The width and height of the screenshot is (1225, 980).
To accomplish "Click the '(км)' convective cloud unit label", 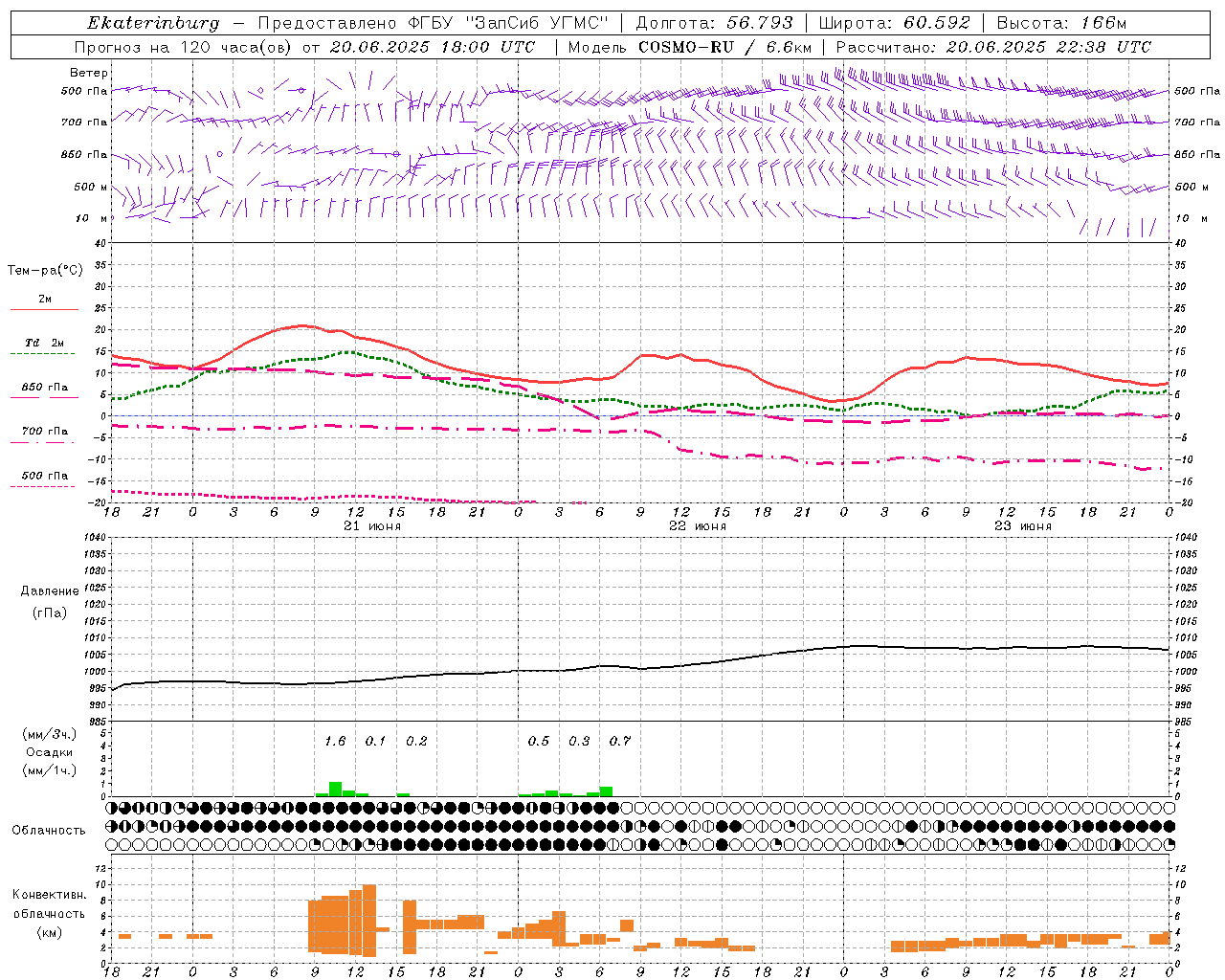I will tap(49, 931).
